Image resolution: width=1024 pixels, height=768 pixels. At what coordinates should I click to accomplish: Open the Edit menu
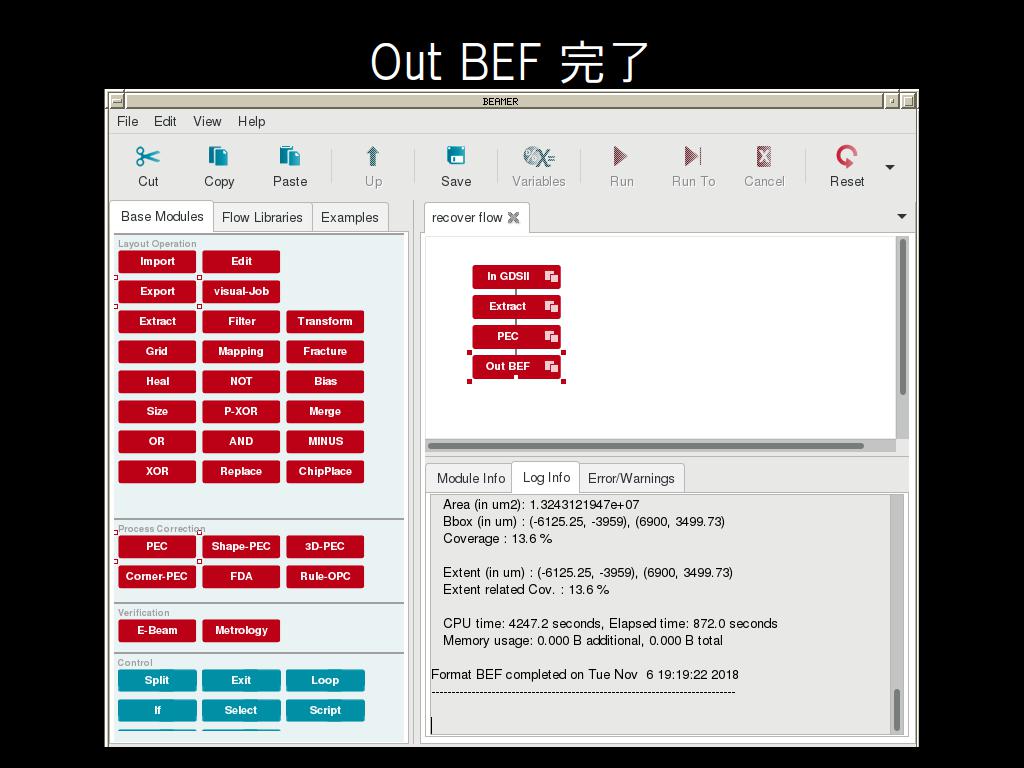coord(165,121)
